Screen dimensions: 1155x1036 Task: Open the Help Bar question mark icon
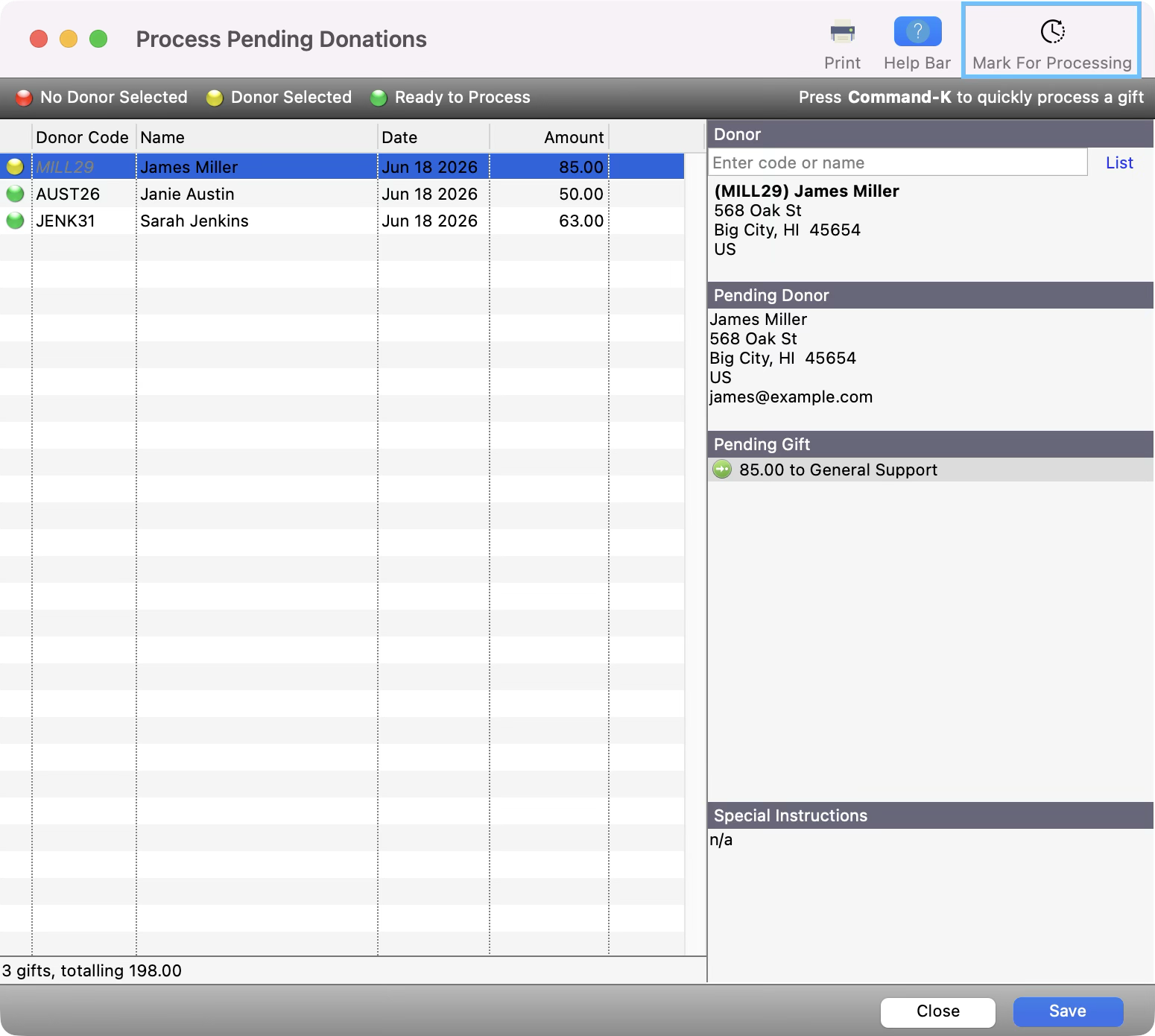pyautogui.click(x=917, y=31)
